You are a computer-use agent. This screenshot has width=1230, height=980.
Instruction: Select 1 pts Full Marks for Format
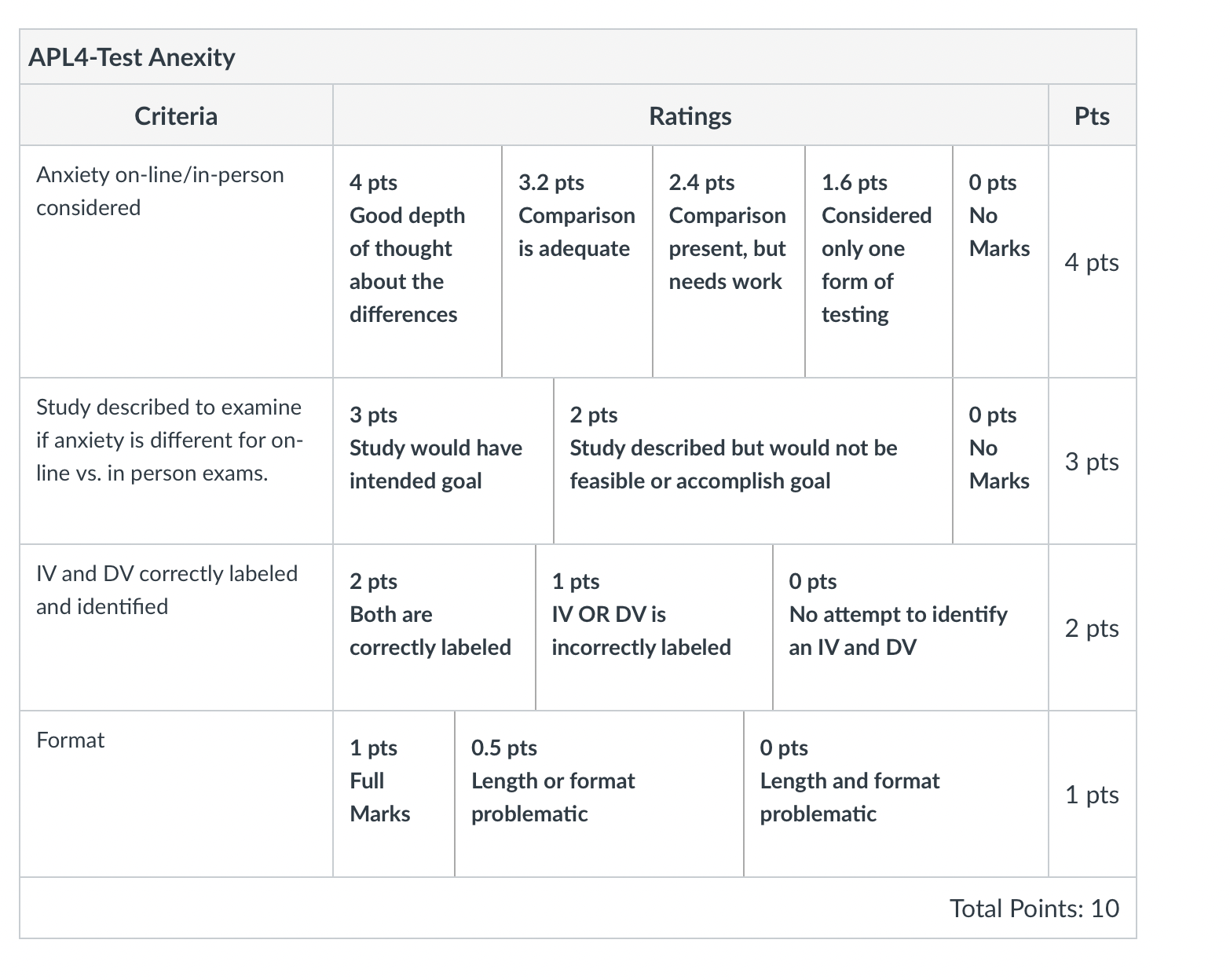[x=394, y=794]
